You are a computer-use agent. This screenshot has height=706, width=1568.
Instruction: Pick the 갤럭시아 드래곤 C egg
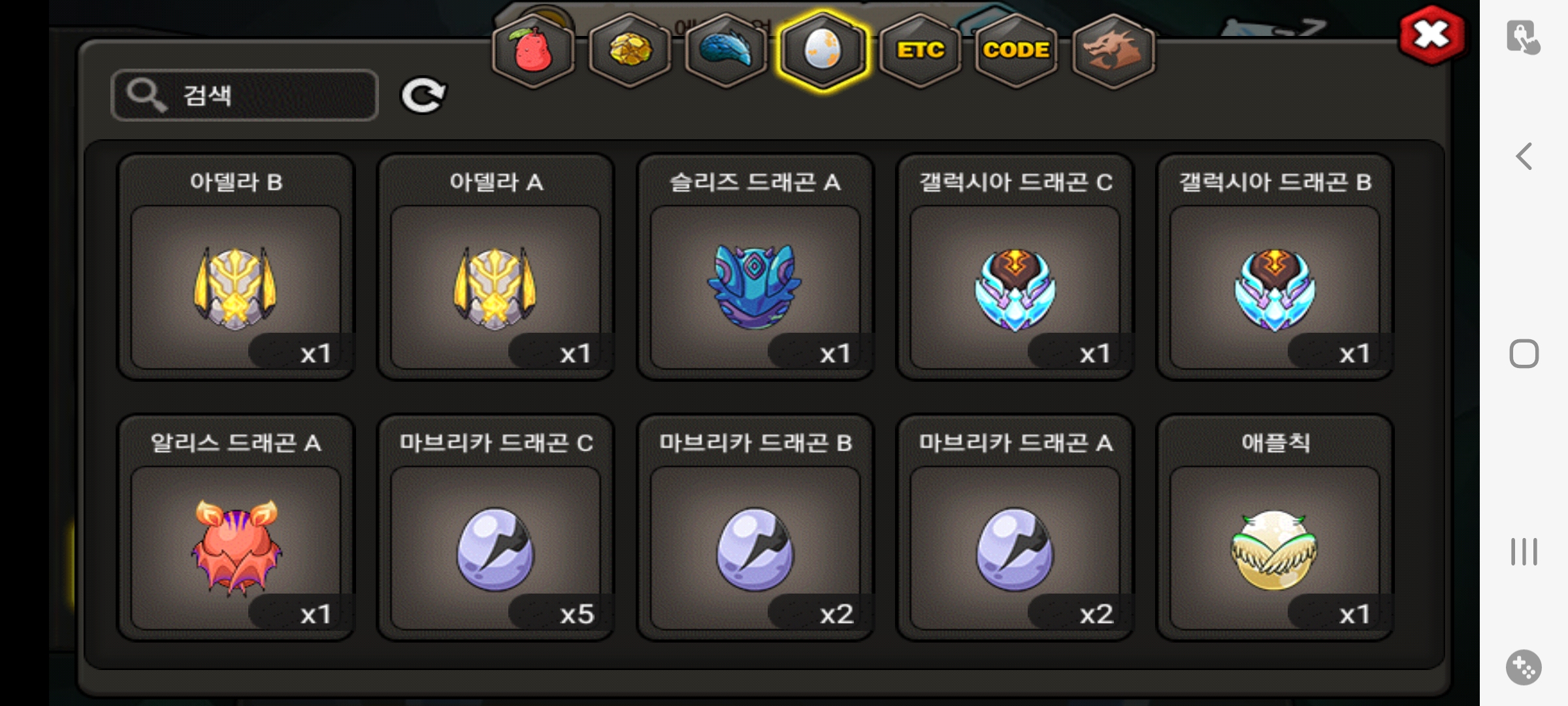click(x=1015, y=267)
